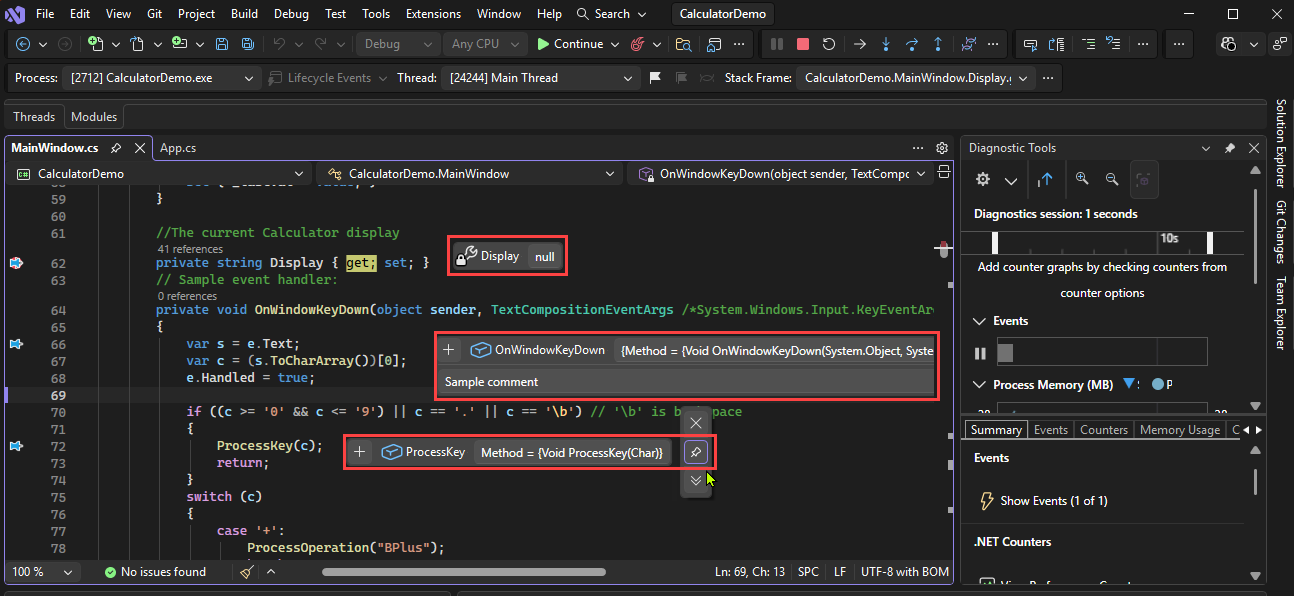Open the Solution Explorer side tab
This screenshot has width=1294, height=596.
click(1280, 143)
